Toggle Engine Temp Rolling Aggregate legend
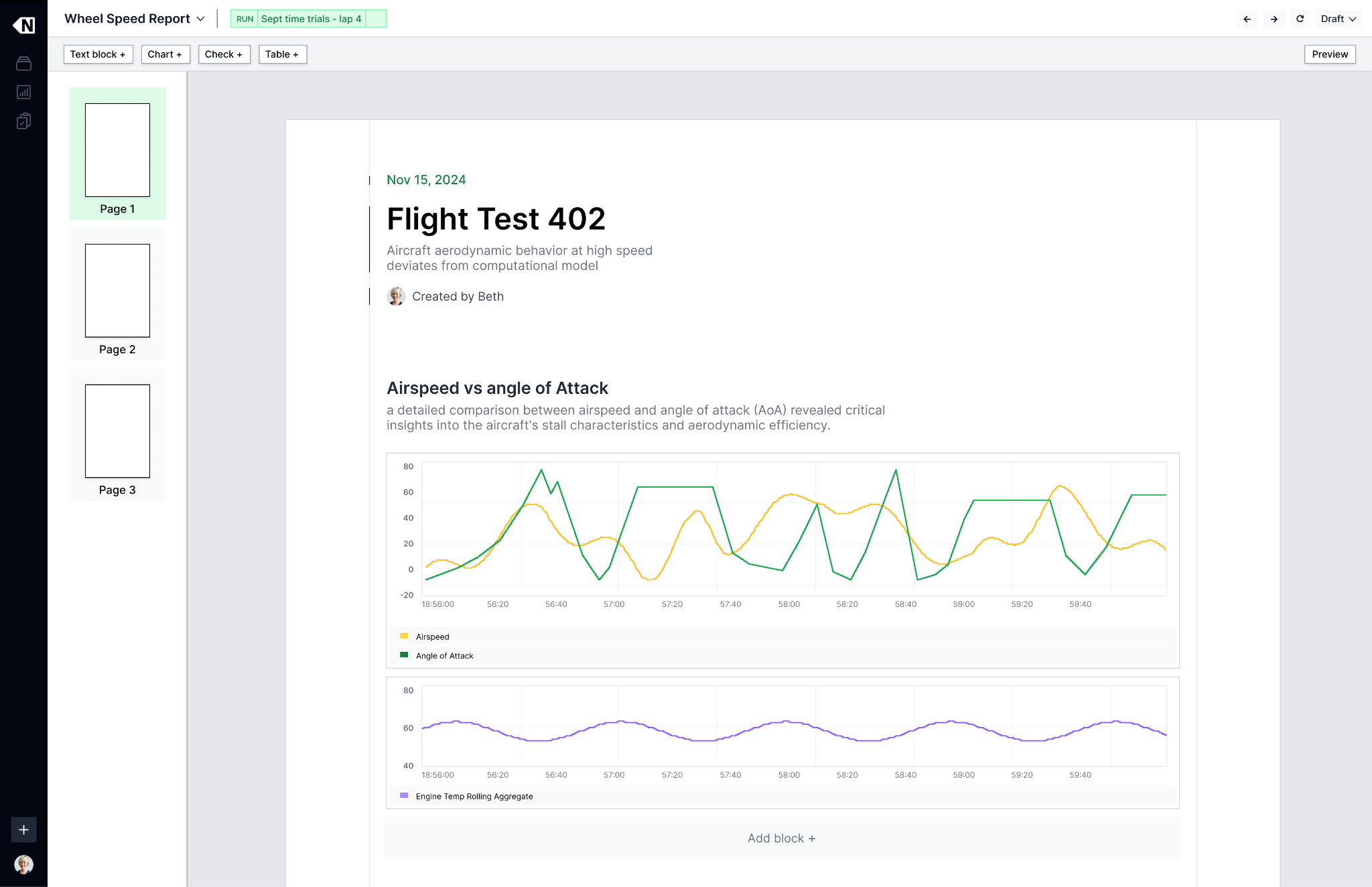 coord(474,797)
